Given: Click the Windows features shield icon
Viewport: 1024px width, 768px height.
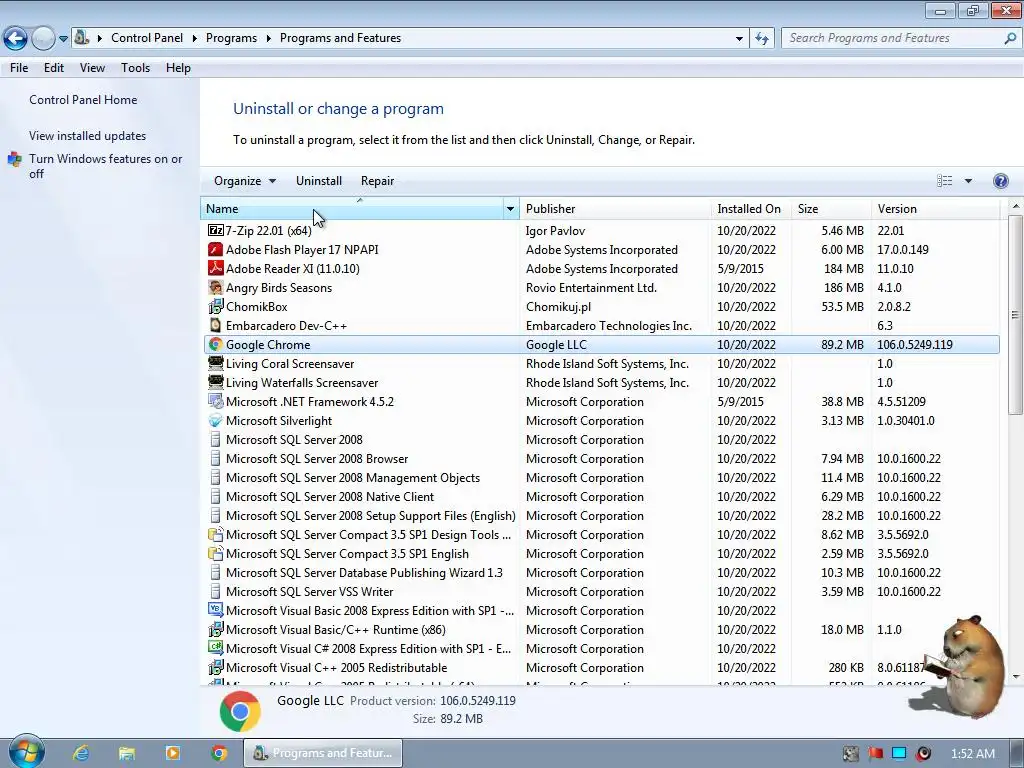Looking at the screenshot, I should click(14, 159).
